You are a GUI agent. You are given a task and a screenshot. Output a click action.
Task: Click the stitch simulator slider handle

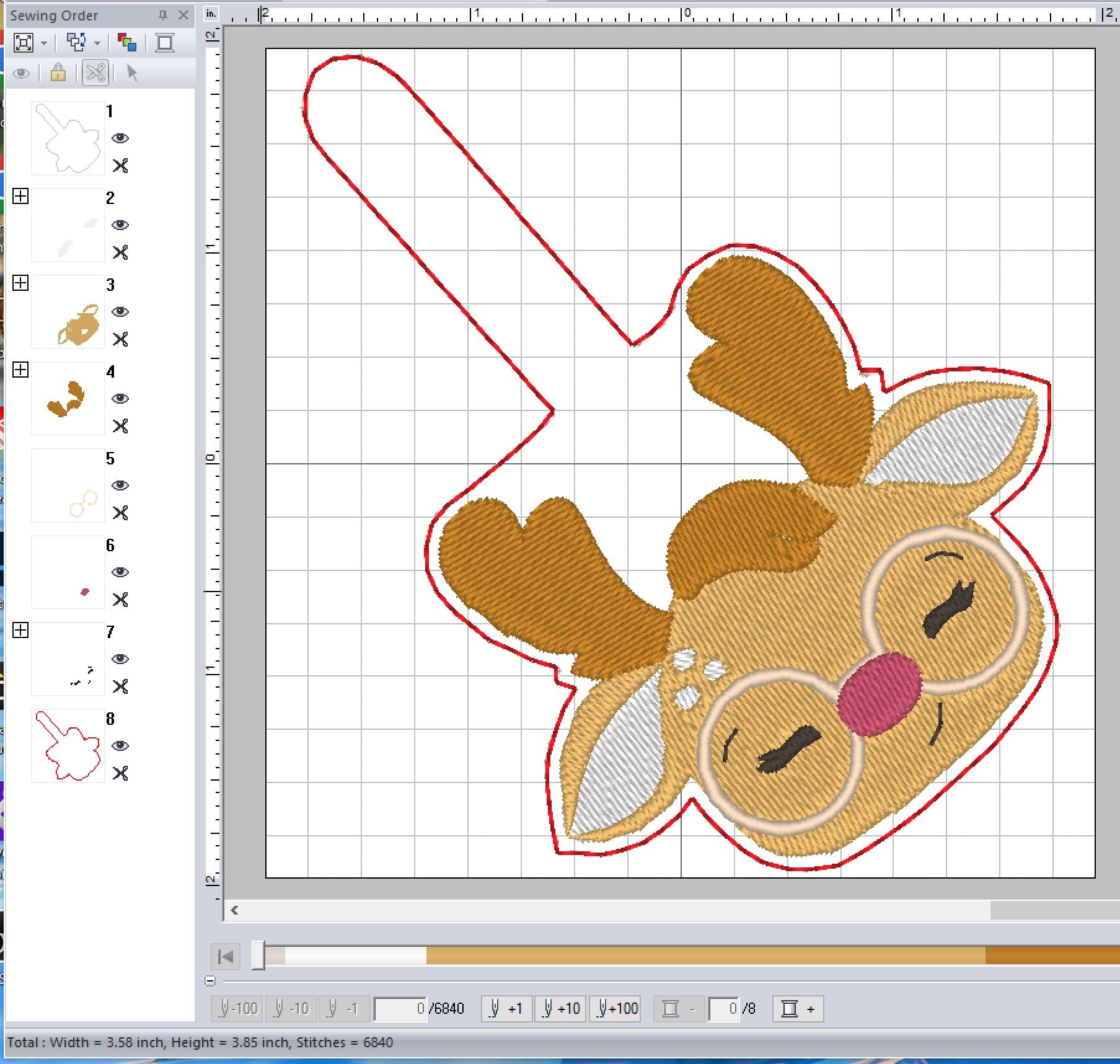(258, 955)
